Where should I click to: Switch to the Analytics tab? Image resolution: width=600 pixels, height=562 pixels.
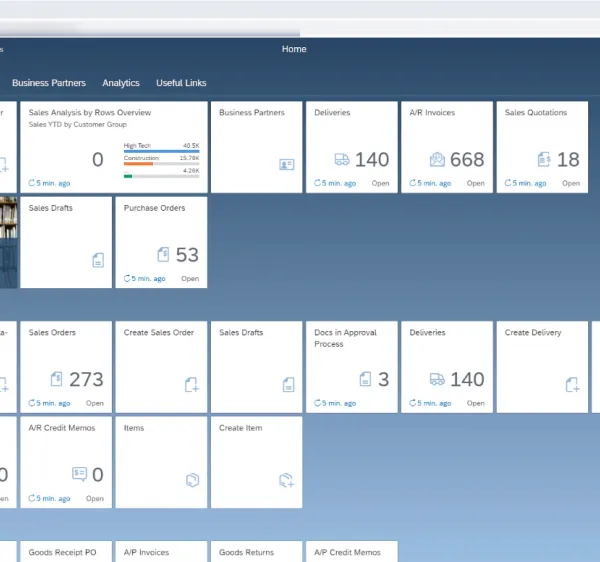121,83
